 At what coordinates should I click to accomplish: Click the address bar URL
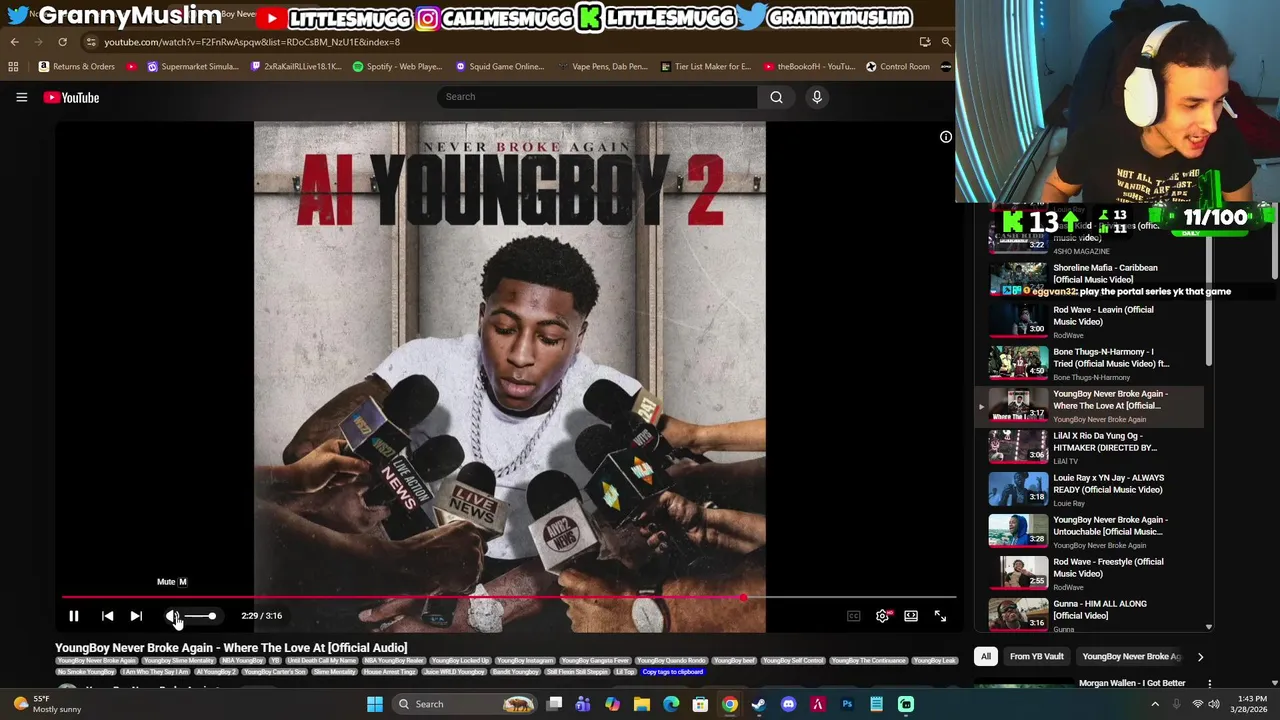point(252,42)
